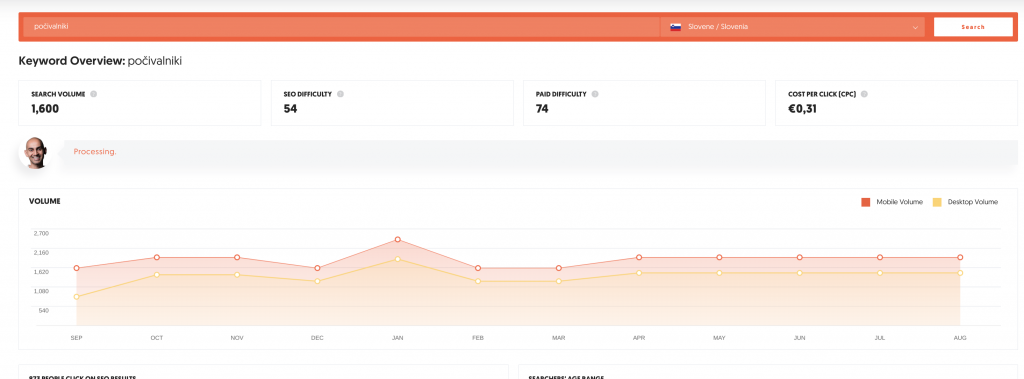Click the 2,700 axis label
The width and height of the screenshot is (1024, 379).
(x=40, y=233)
